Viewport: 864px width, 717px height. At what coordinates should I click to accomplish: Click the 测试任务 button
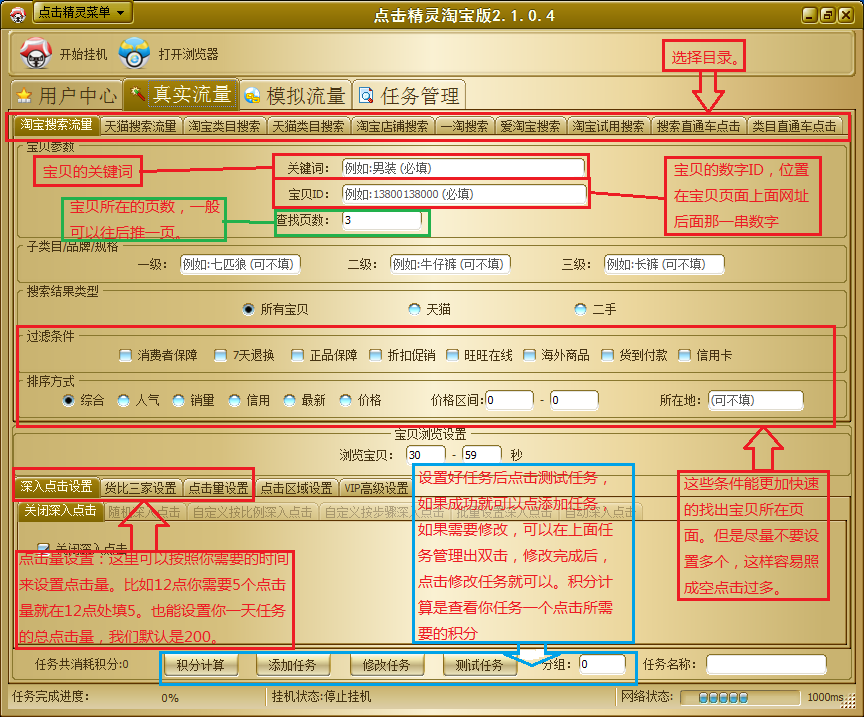480,665
